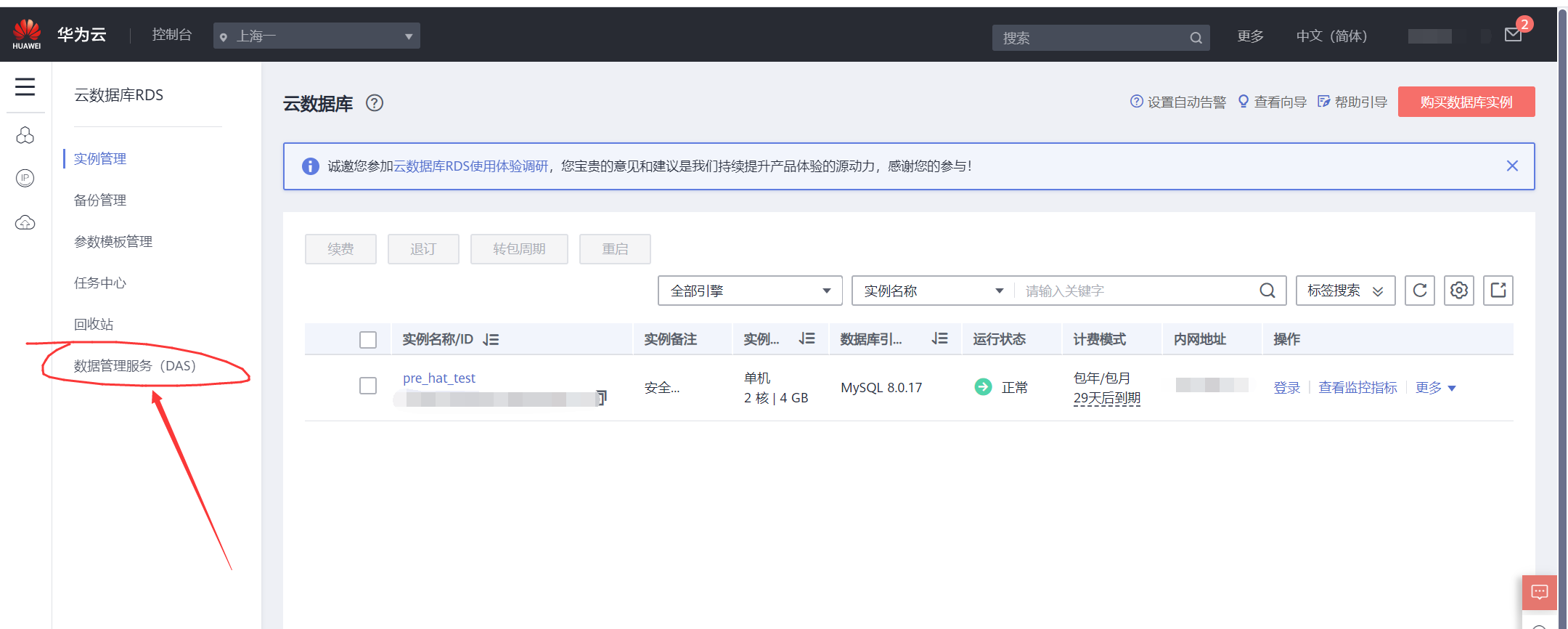Copy the instance ID icon
1568x629 pixels.
pyautogui.click(x=602, y=397)
